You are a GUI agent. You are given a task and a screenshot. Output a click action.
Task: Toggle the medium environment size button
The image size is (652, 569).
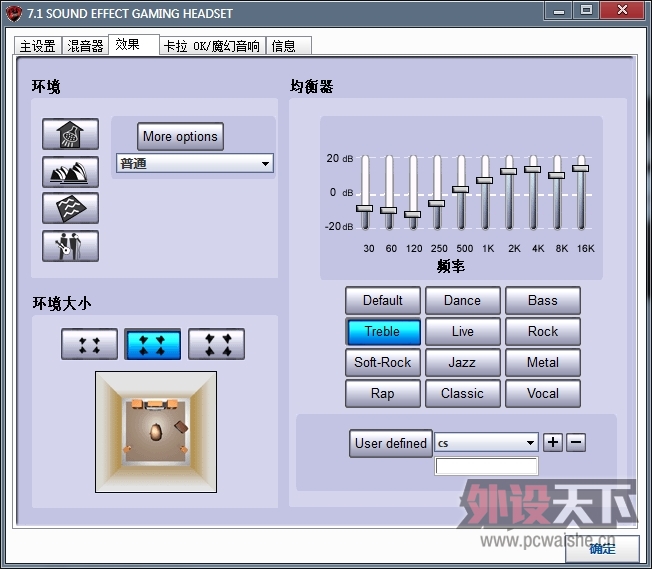[x=152, y=344]
